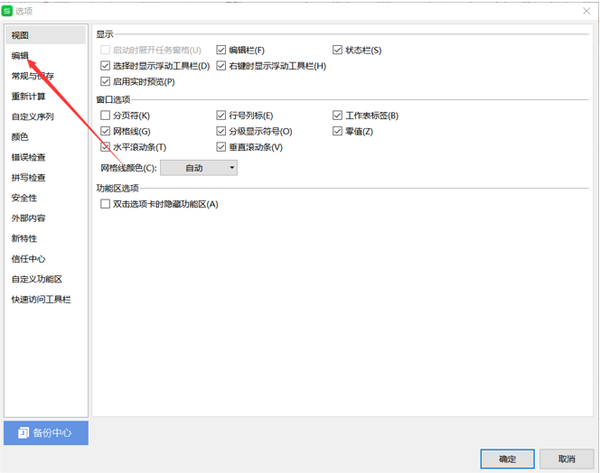Screen dimensions: 600x473
Task: Open 快速访问工具栏 customization
Action: pyautogui.click(x=40, y=299)
